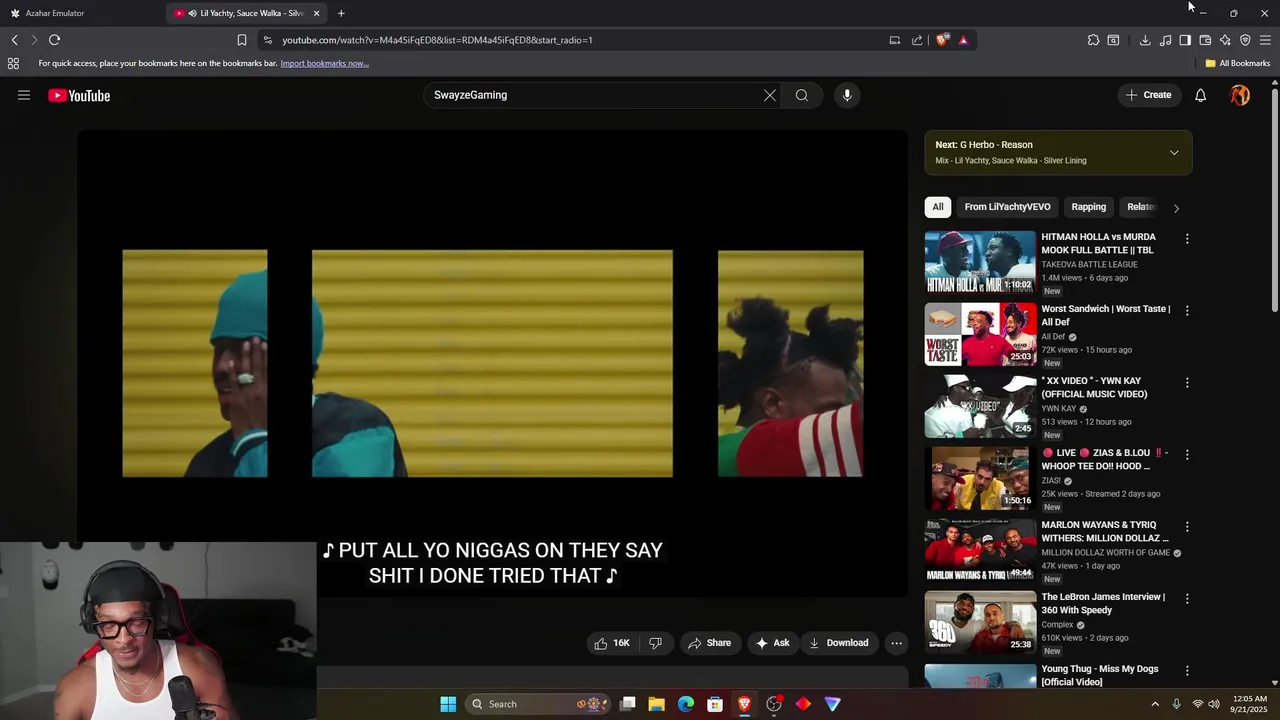1280x720 pixels.
Task: Click the address bar URL
Action: click(437, 40)
